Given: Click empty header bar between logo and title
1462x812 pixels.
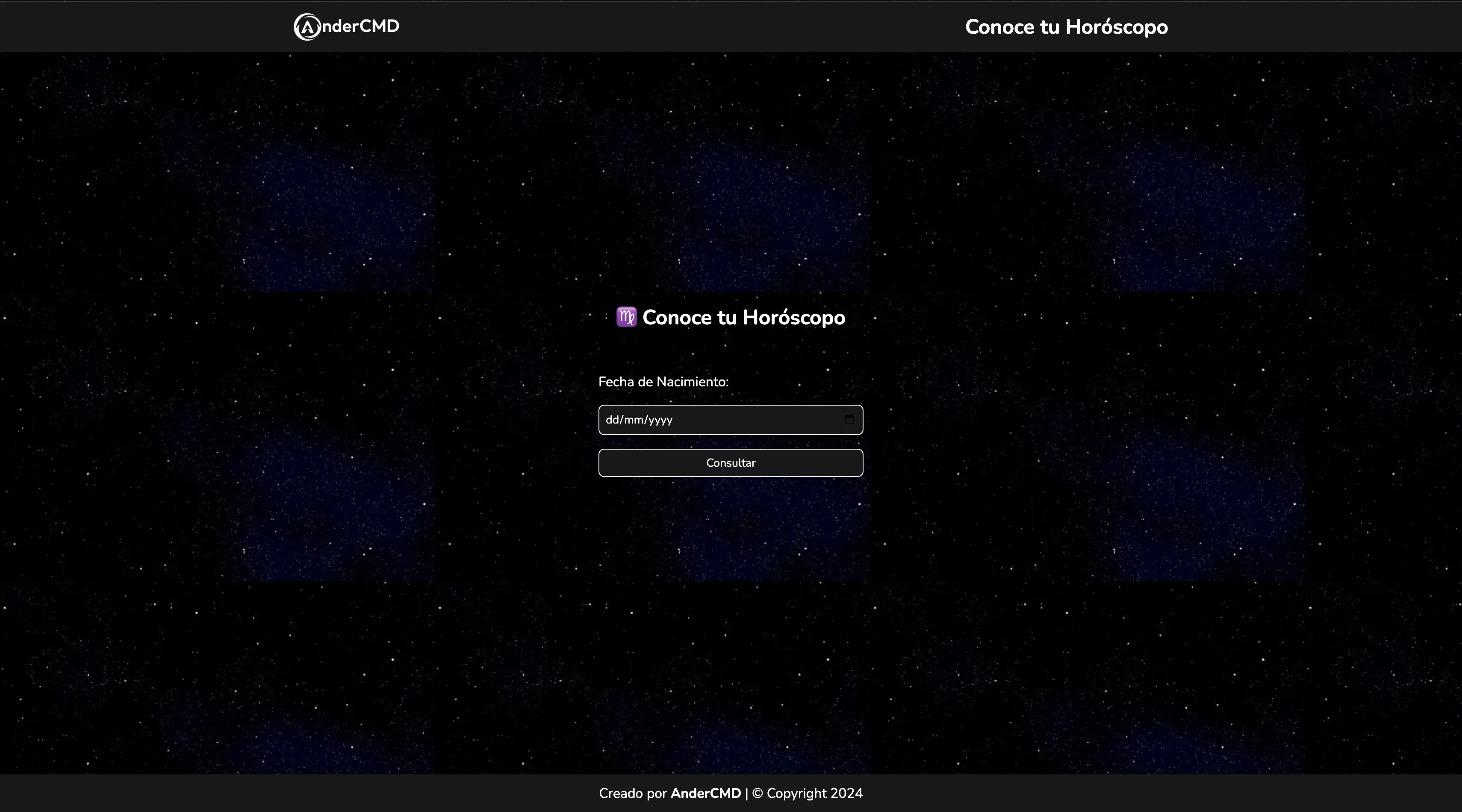Looking at the screenshot, I should click(x=681, y=26).
